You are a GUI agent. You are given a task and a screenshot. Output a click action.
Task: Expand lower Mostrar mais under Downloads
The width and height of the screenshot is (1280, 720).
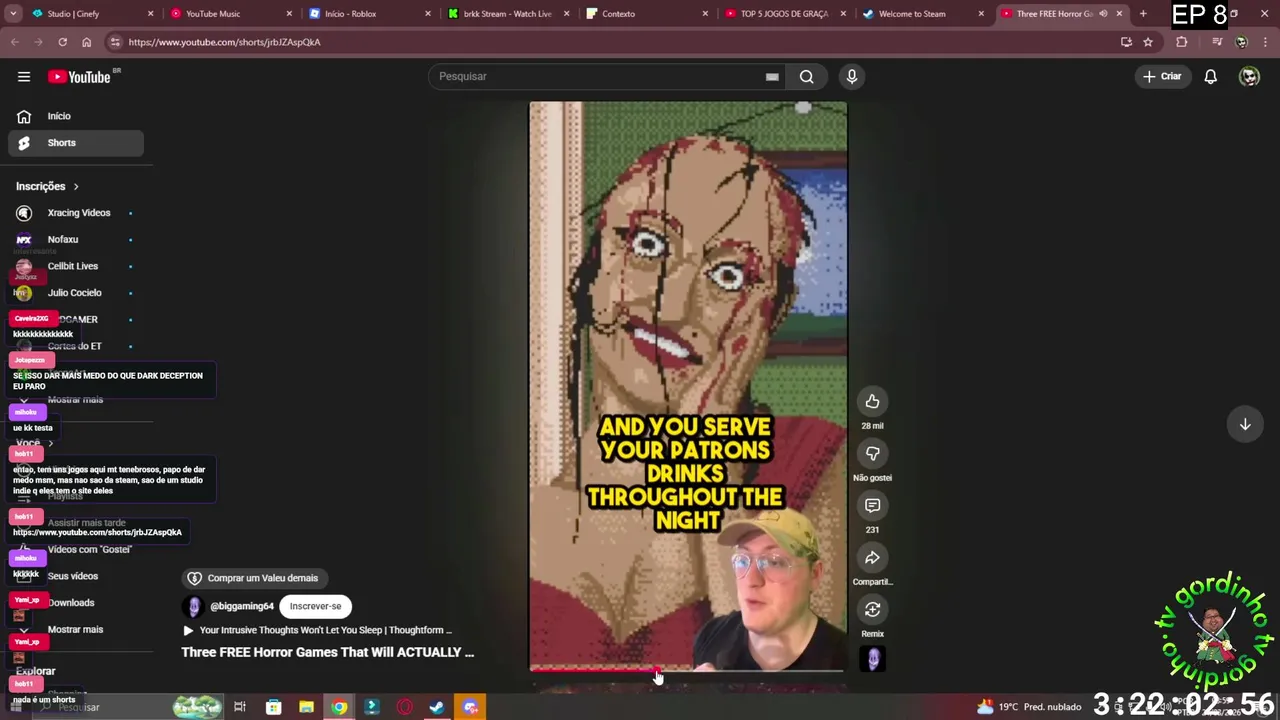point(75,629)
